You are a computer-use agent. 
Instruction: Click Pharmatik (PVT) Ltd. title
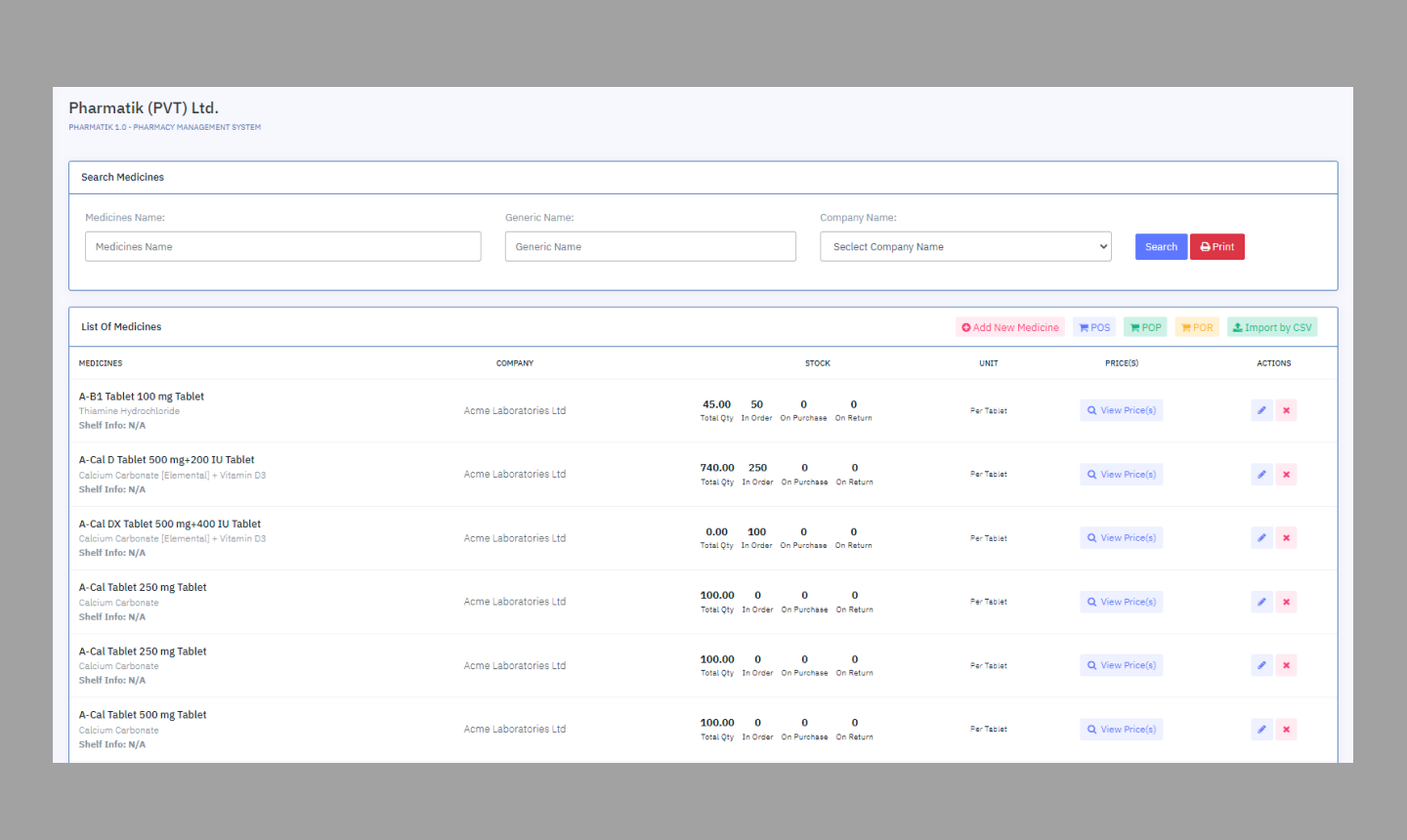click(x=144, y=108)
